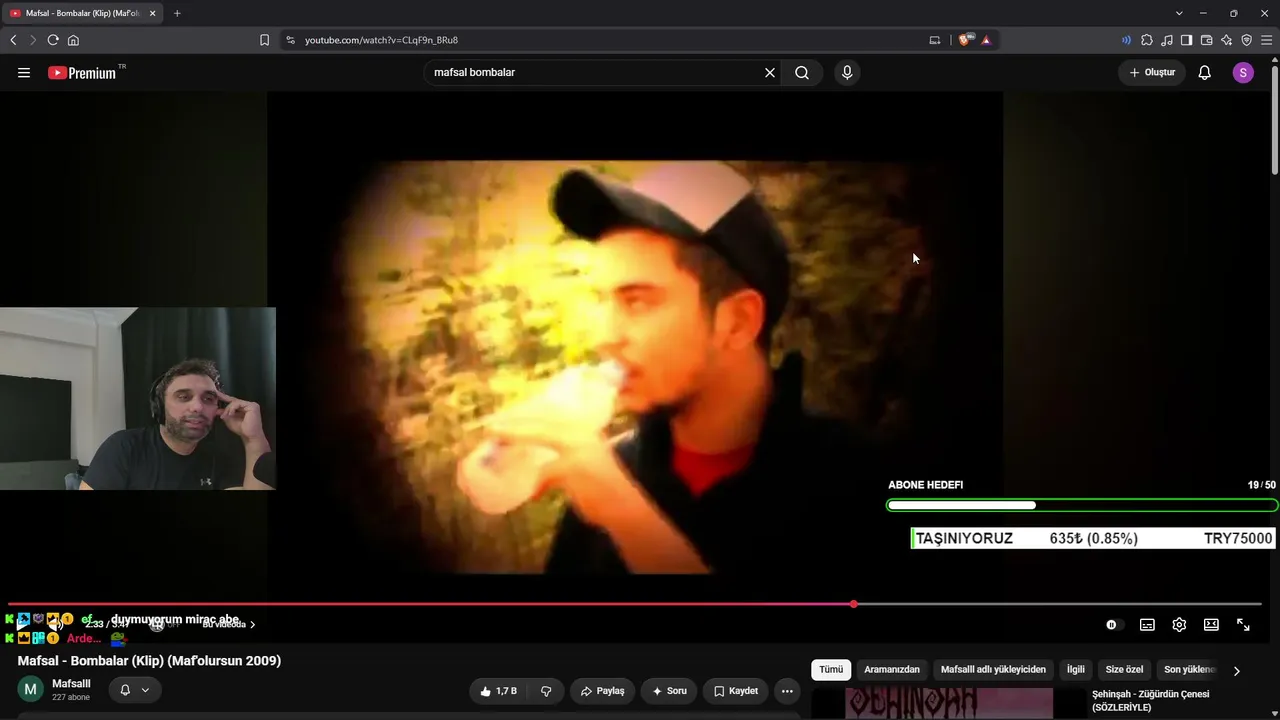Show more filter chips with arrow
Screen dimensions: 1280x720
pos(1237,671)
